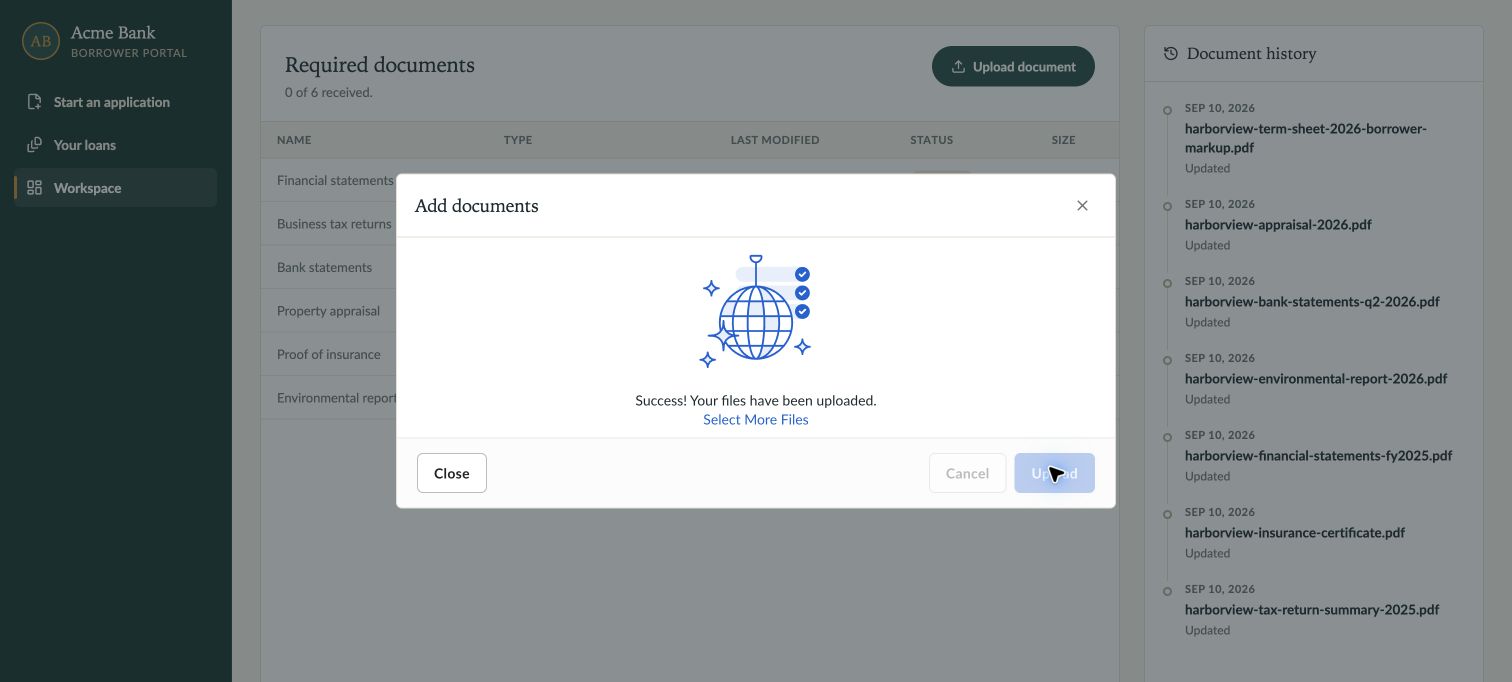Image resolution: width=1512 pixels, height=682 pixels.
Task: Click the Close button in dialog
Action: pyautogui.click(x=452, y=473)
